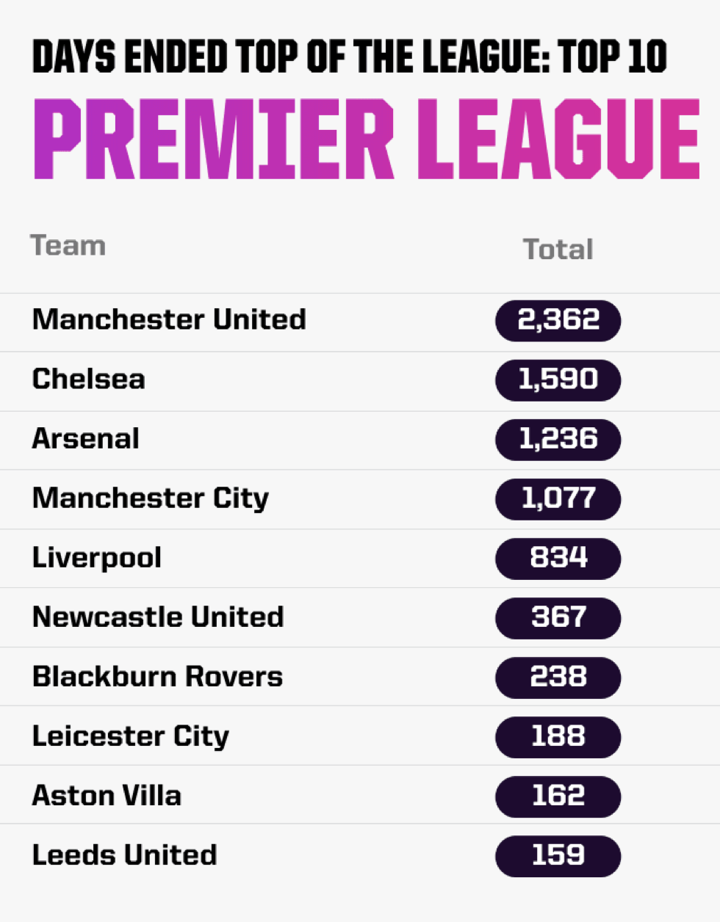The width and height of the screenshot is (720, 922).
Task: Click the 2,362 total badge
Action: 558,321
